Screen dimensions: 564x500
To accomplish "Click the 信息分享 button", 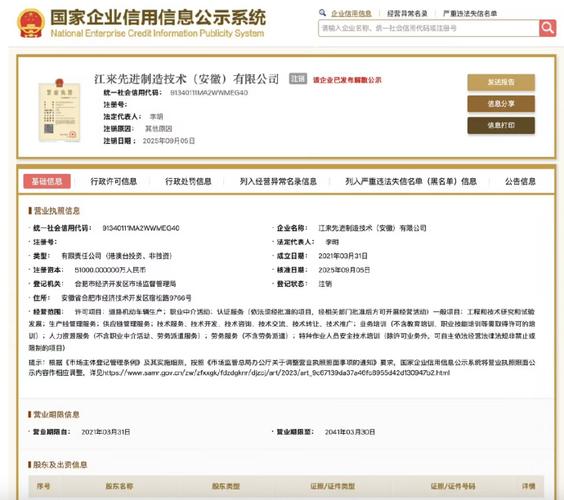I will click(x=501, y=104).
